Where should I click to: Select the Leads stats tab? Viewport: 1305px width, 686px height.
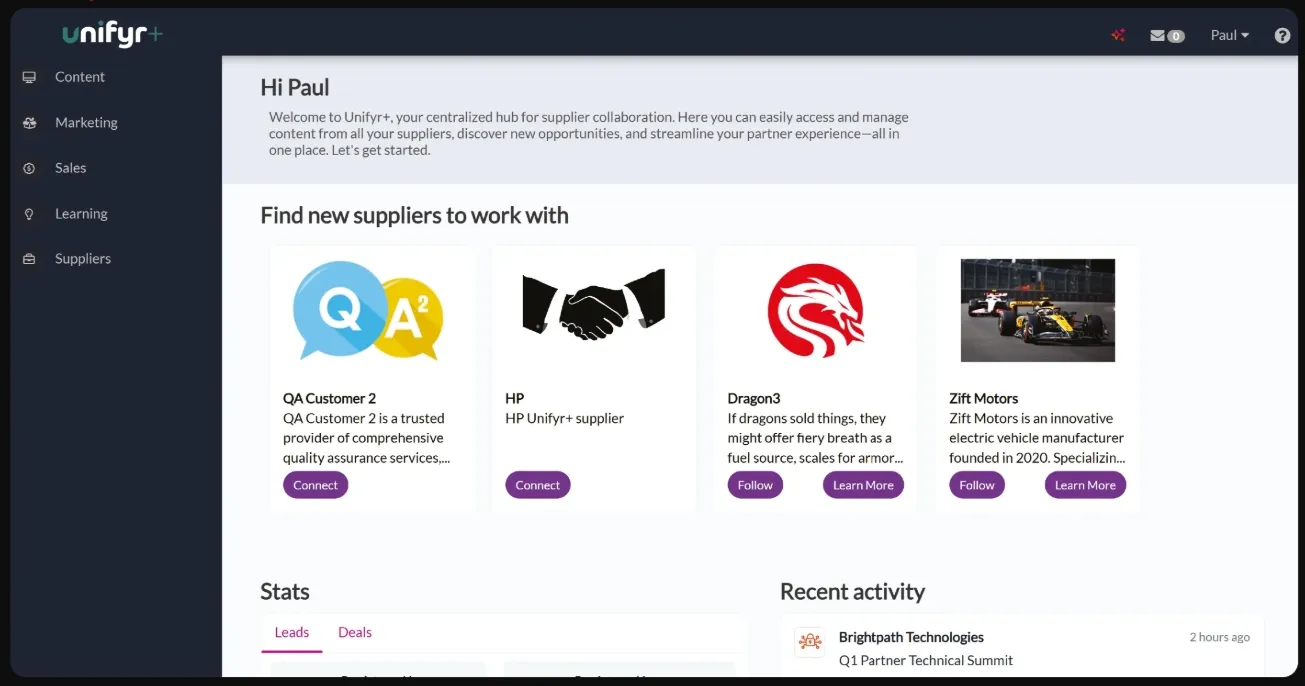(292, 632)
